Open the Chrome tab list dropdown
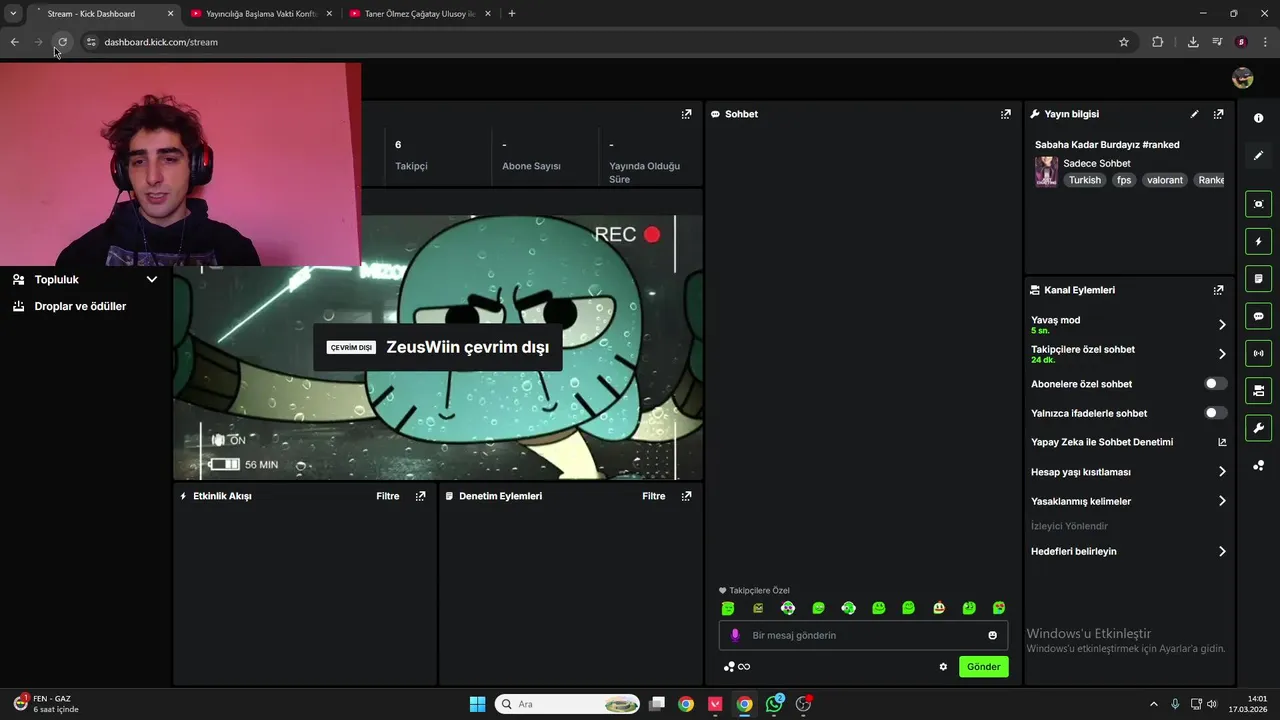 pyautogui.click(x=13, y=14)
